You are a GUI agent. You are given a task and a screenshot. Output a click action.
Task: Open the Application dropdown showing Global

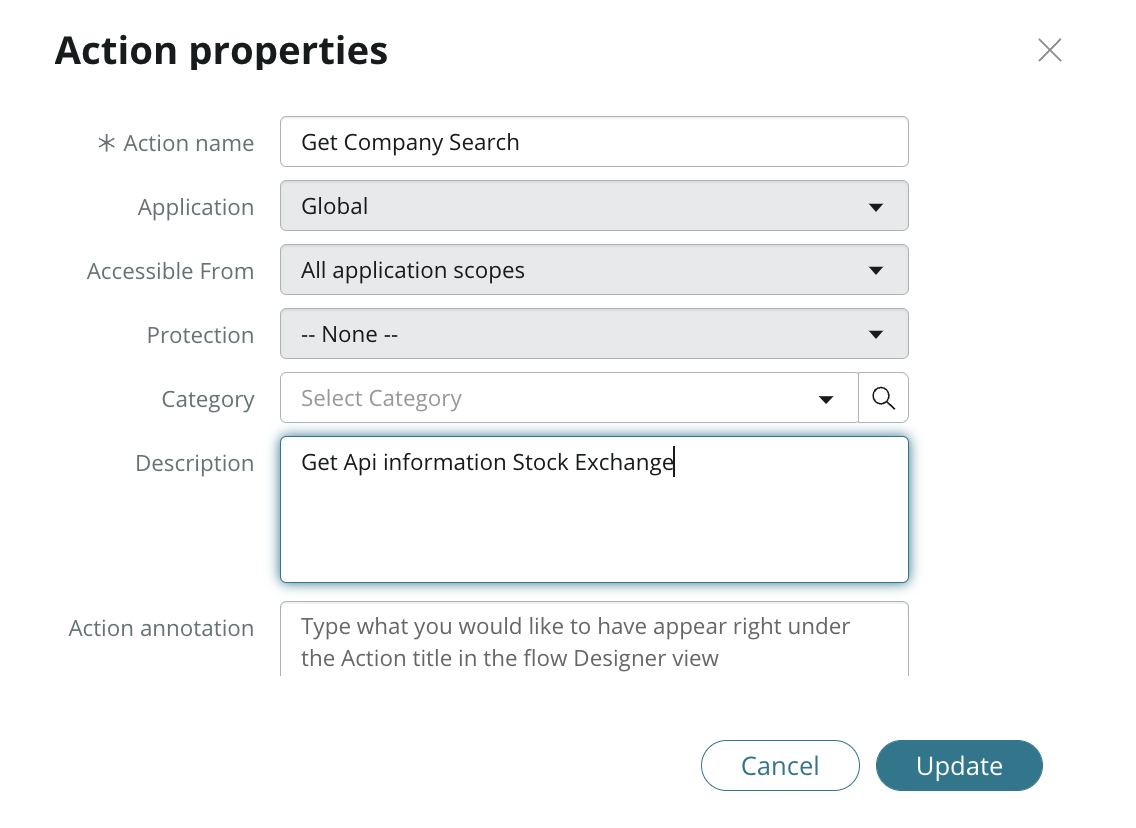pos(594,206)
